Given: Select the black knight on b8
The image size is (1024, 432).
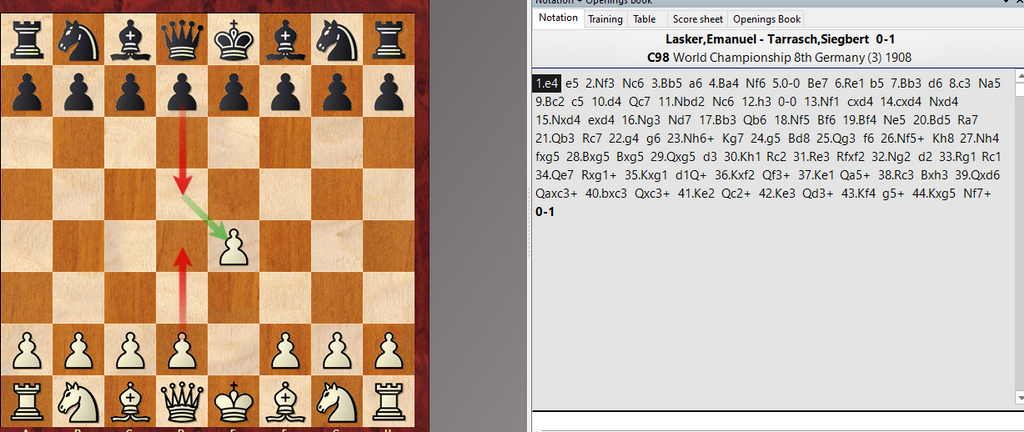Looking at the screenshot, I should click(x=78, y=39).
